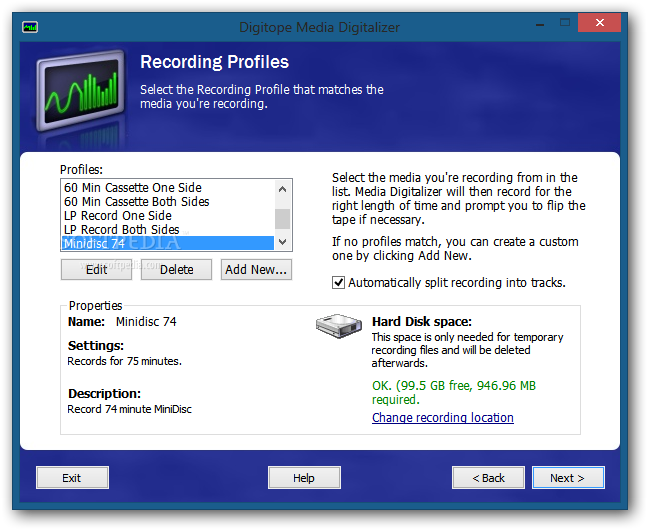Image resolution: width=648 pixels, height=530 pixels.
Task: Click the hard disk drive icon
Action: [339, 326]
